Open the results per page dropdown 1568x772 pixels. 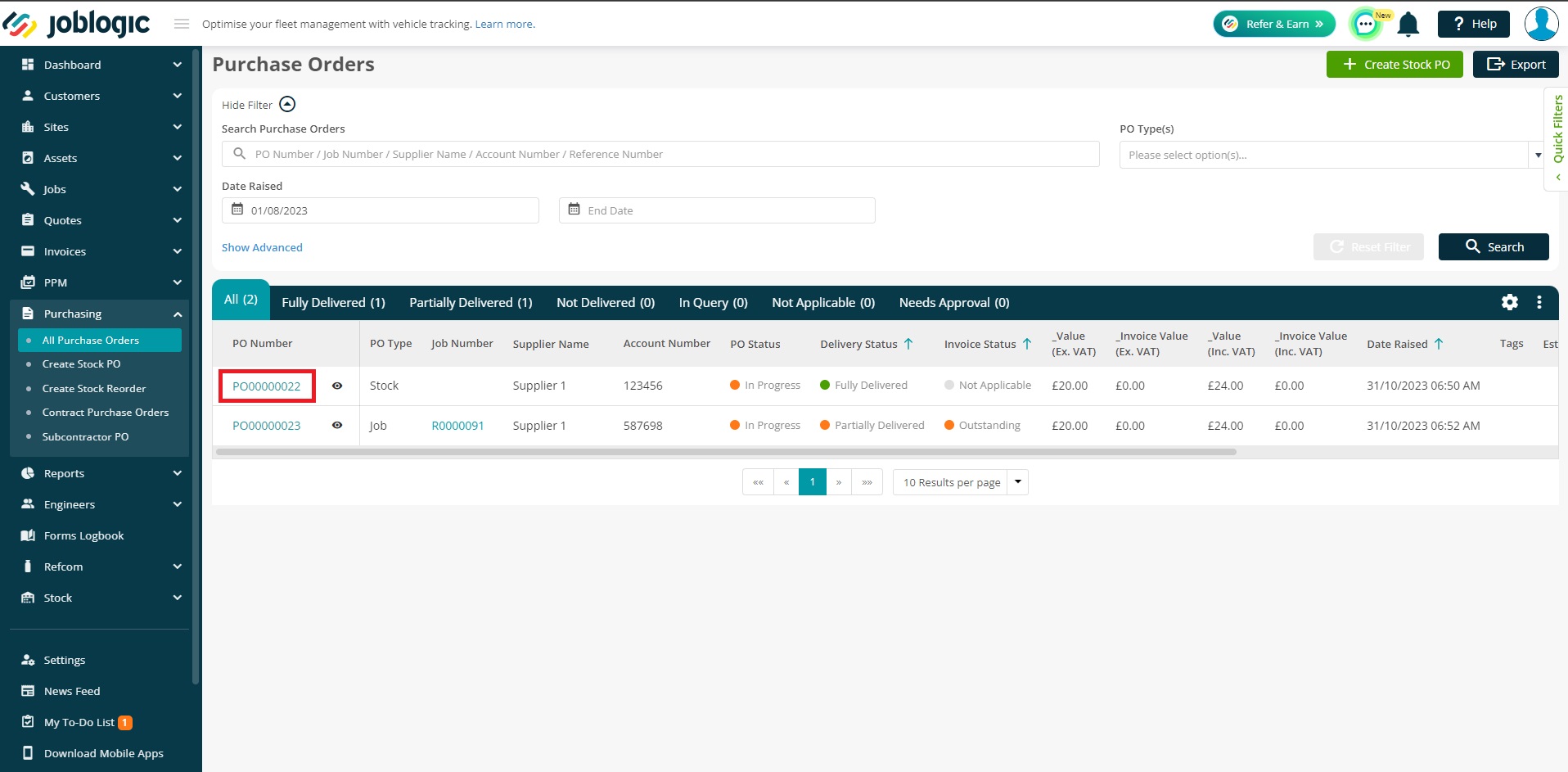[961, 482]
